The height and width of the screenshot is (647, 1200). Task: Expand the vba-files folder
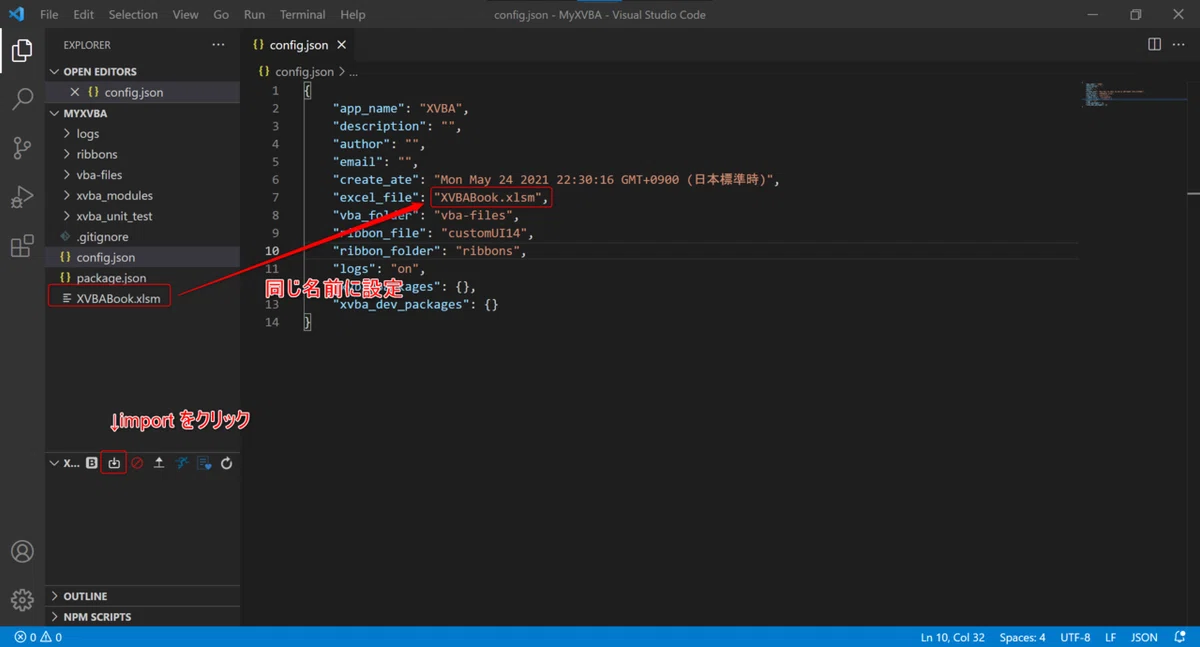click(x=142, y=175)
